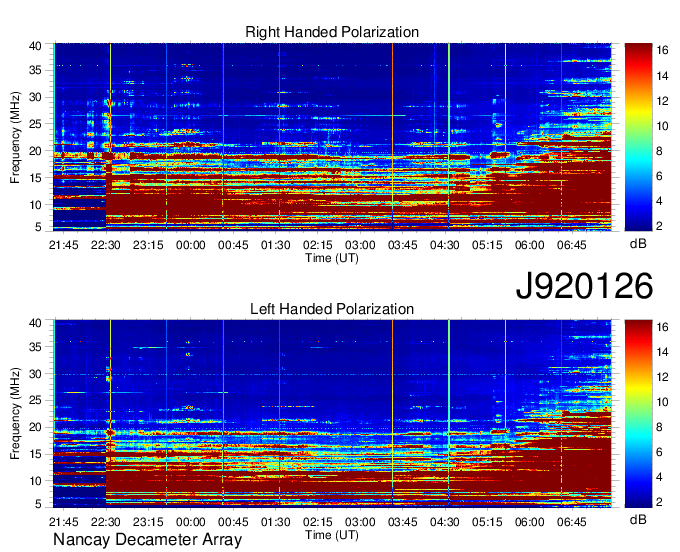Viewport: 680px width, 552px height.
Task: Click the 03:45 tick on lower time axis
Action: click(402, 522)
